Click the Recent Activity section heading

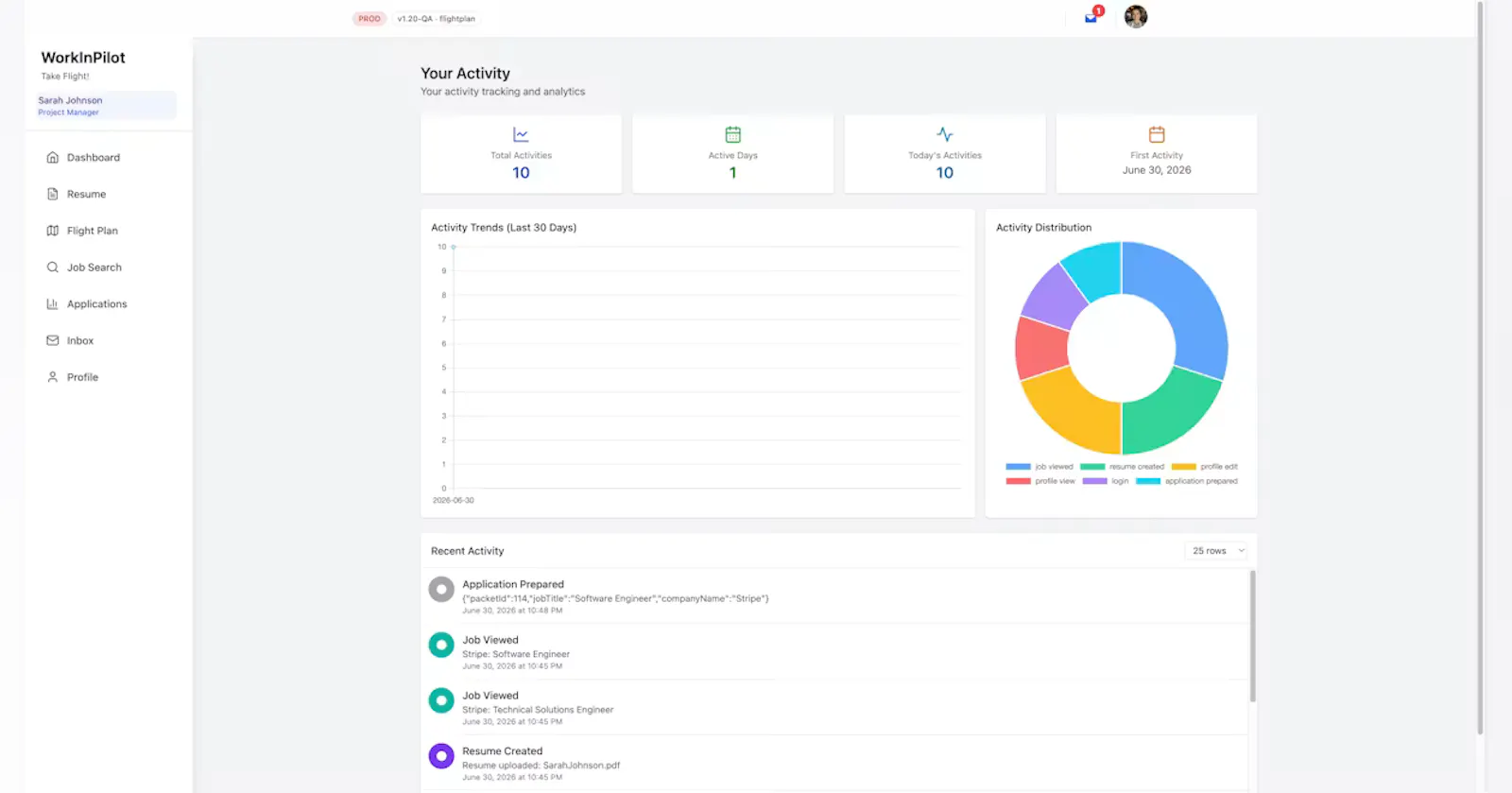(468, 551)
